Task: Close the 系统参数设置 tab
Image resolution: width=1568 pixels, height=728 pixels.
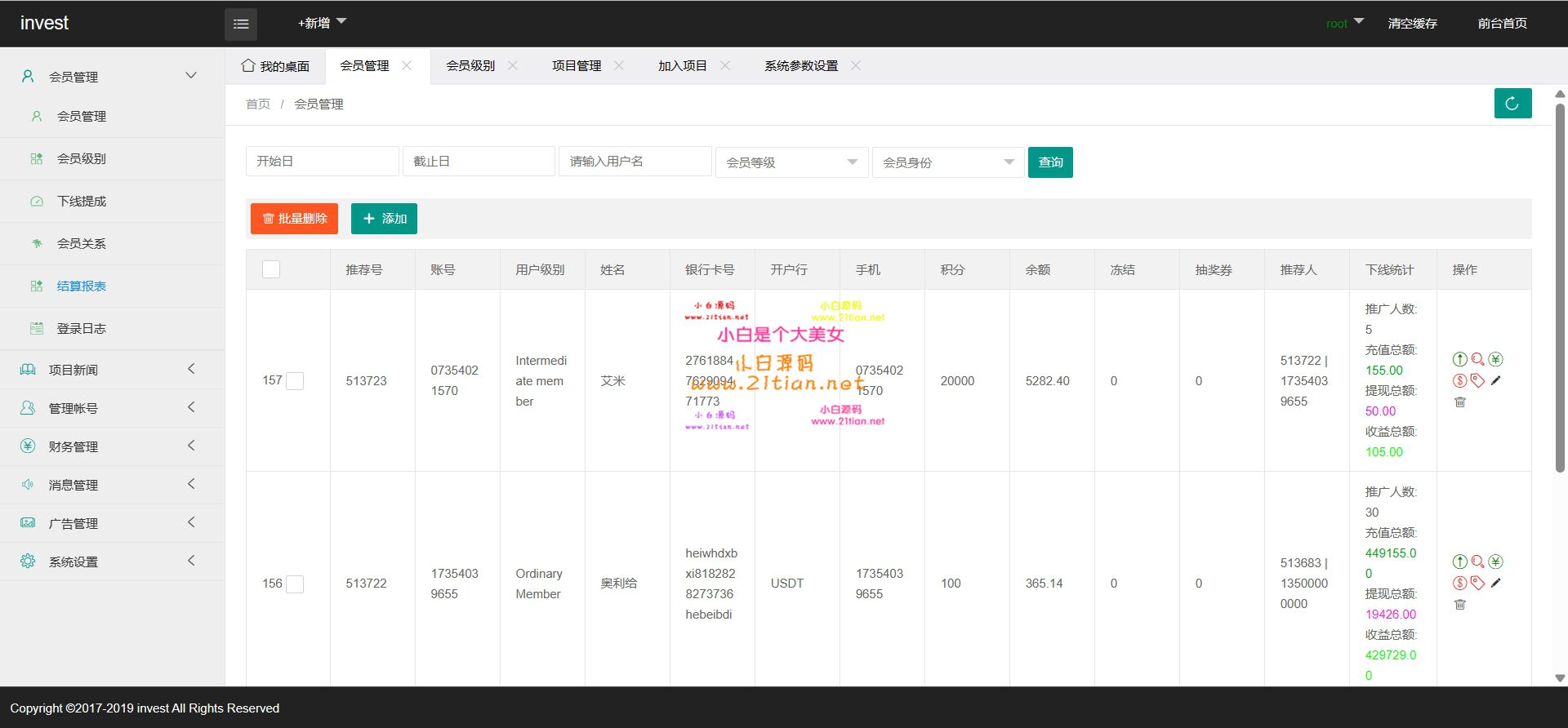Action: point(856,65)
